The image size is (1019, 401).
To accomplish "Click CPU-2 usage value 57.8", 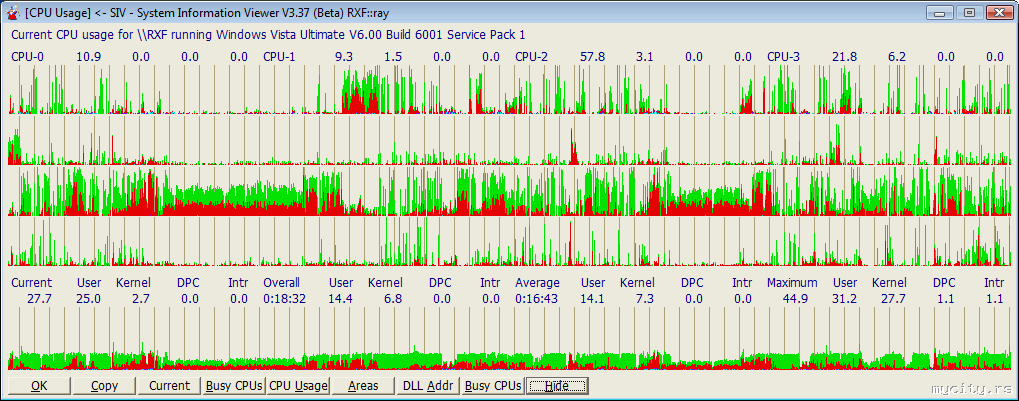I will [593, 57].
